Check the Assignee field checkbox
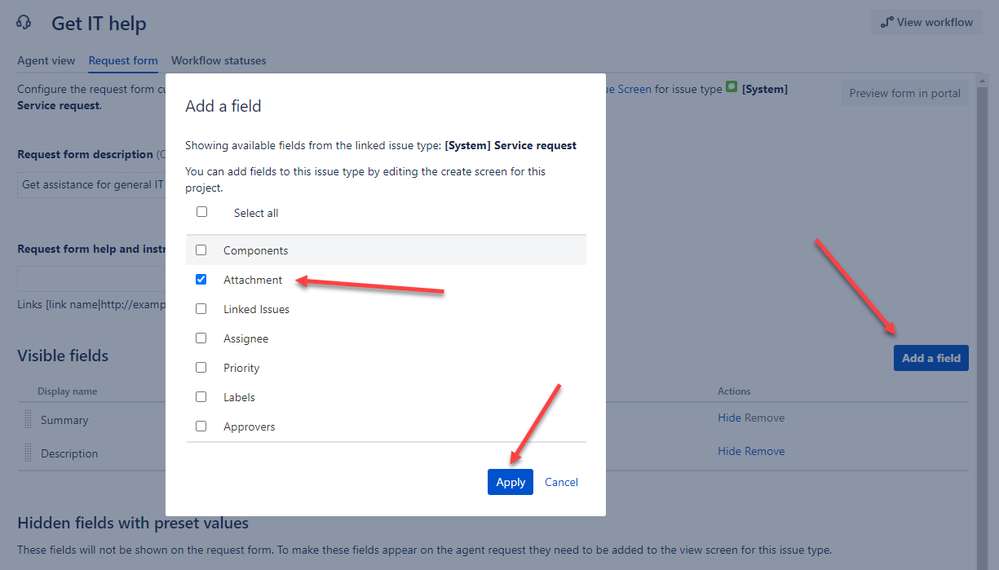999x570 pixels. 201,338
